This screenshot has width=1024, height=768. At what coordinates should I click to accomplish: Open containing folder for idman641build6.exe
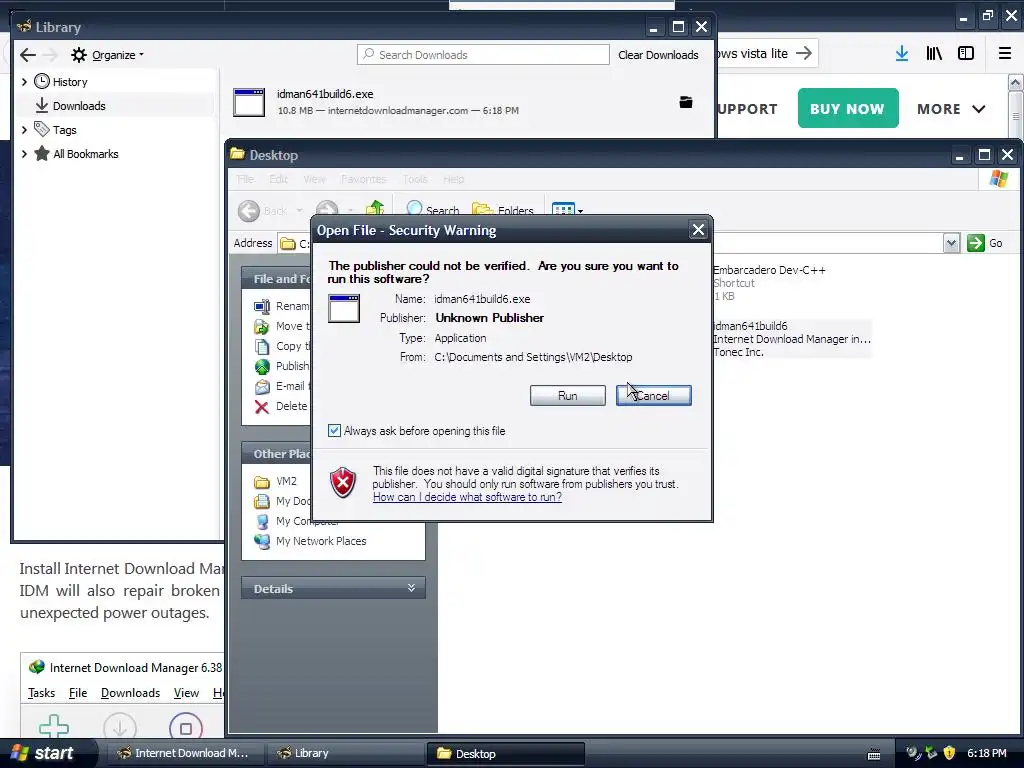(x=686, y=102)
